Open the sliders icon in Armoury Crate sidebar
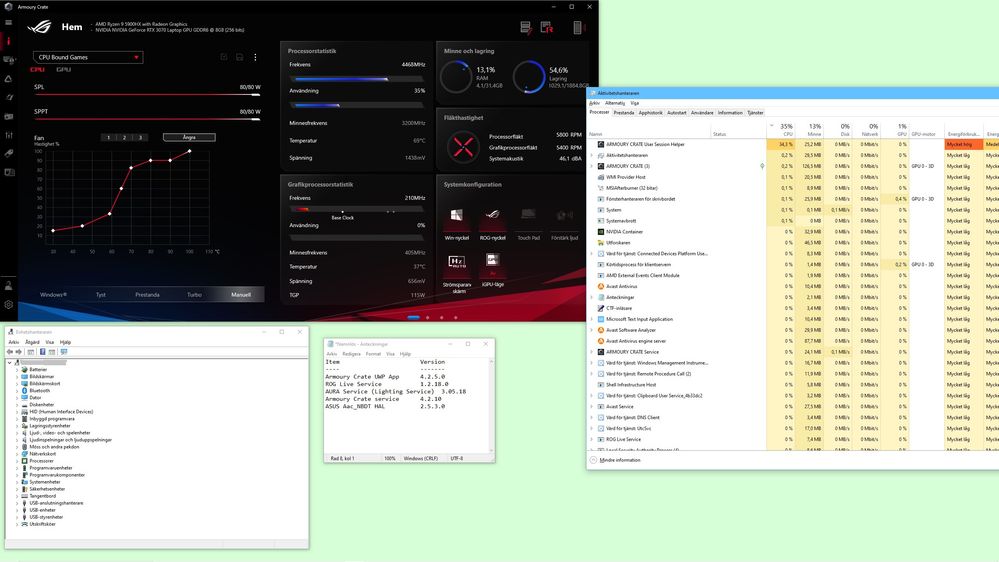The width and height of the screenshot is (999, 562). [x=8, y=135]
